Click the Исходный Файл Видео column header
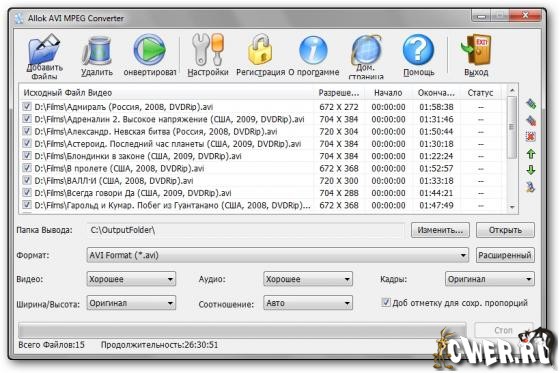The image size is (560, 373). point(166,93)
